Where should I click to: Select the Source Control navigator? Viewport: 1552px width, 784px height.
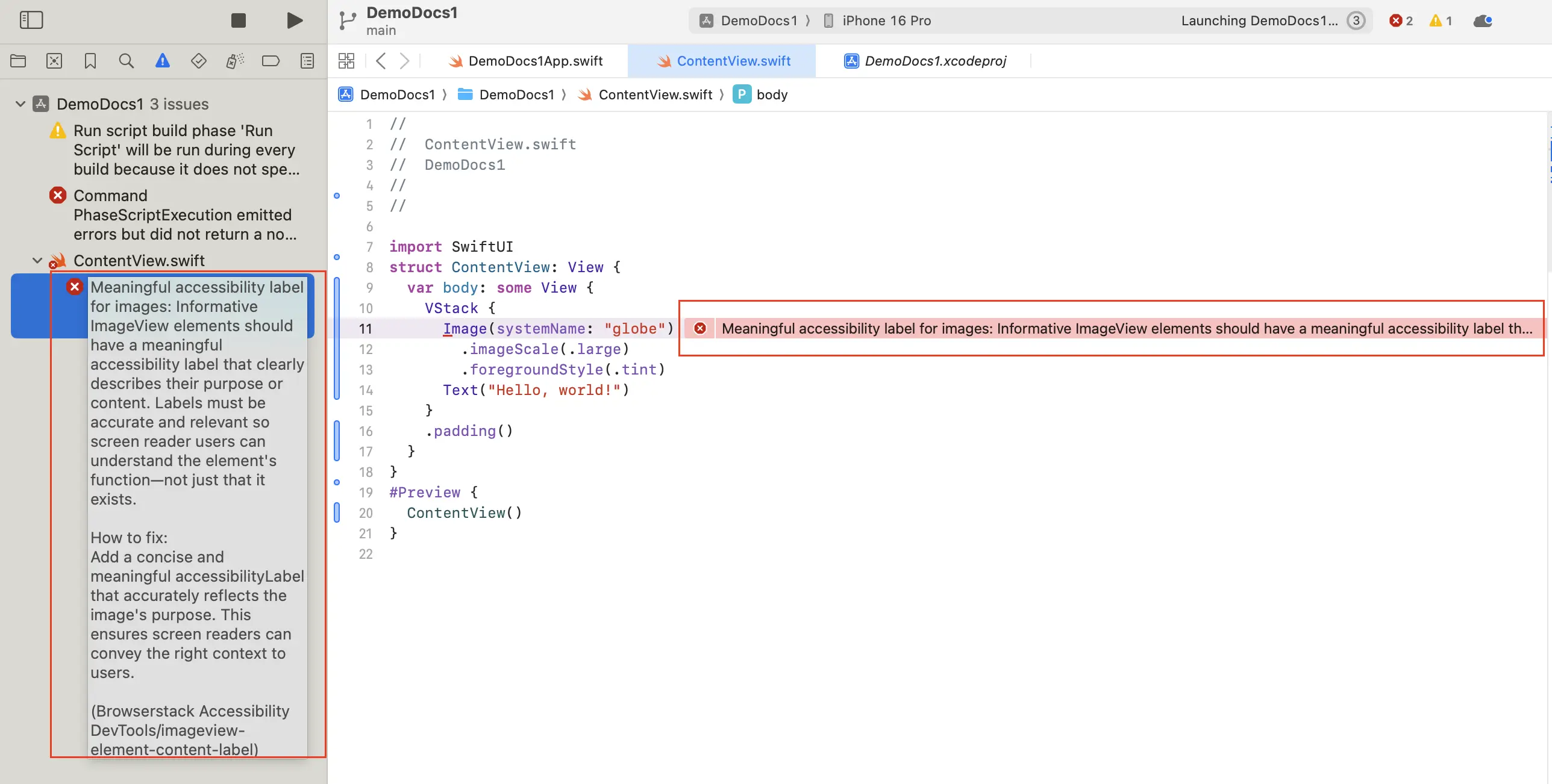pyautogui.click(x=54, y=61)
